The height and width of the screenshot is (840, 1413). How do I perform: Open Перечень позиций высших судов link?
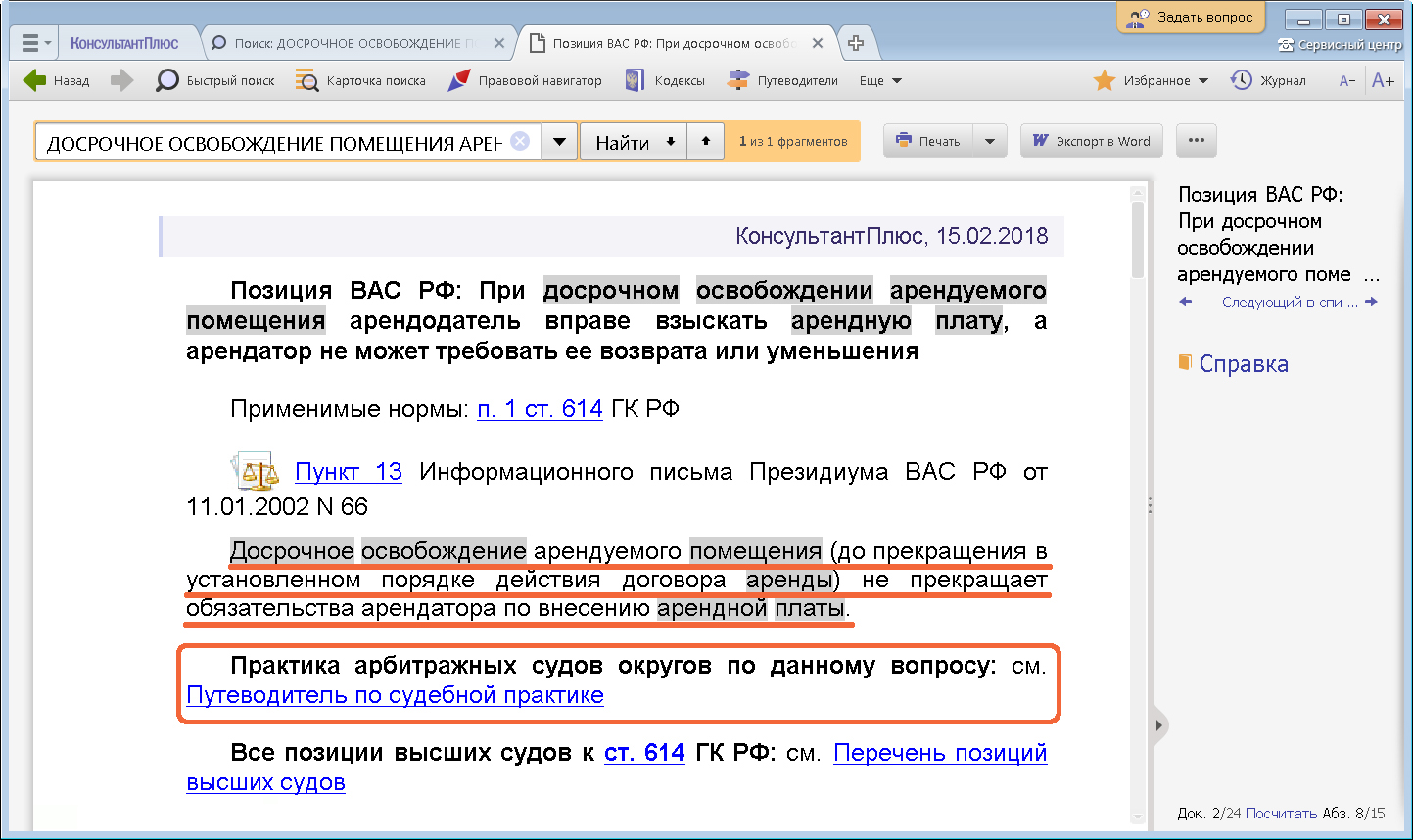pos(617,768)
